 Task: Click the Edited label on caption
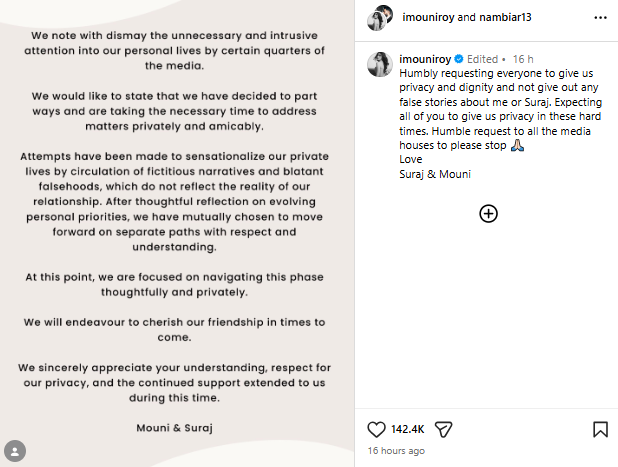click(x=482, y=59)
